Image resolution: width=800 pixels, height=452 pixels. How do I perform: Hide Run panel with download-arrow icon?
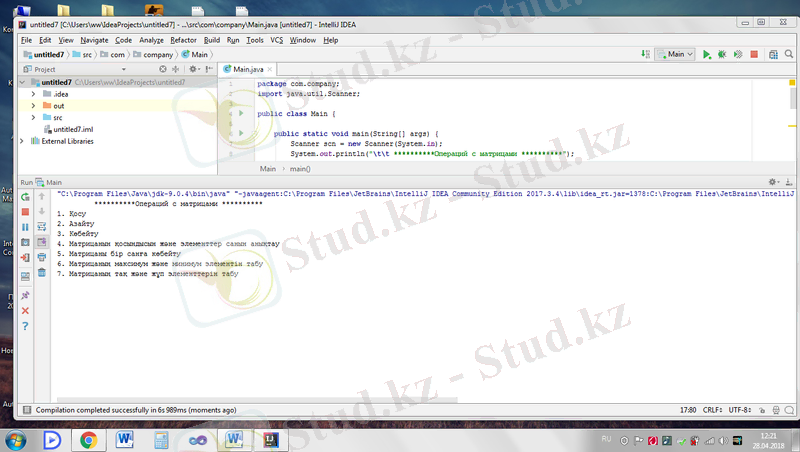788,182
